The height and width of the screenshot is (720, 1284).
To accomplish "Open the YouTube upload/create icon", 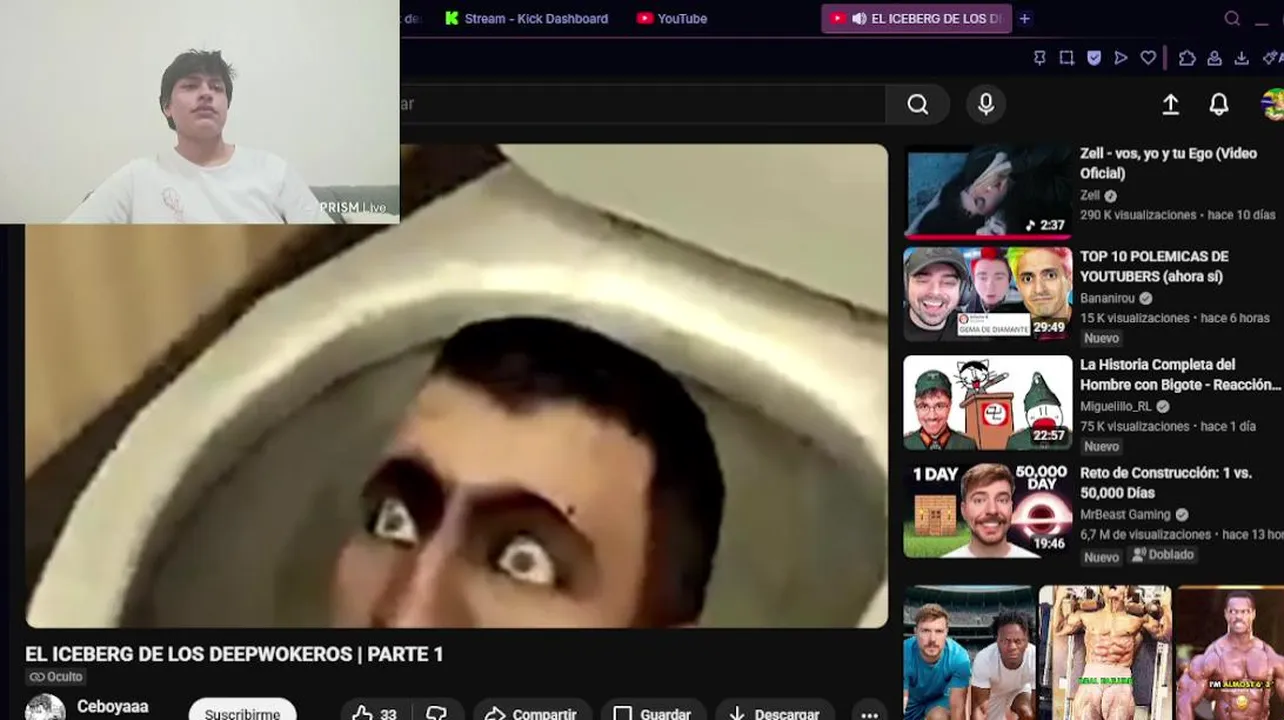I will [1170, 104].
